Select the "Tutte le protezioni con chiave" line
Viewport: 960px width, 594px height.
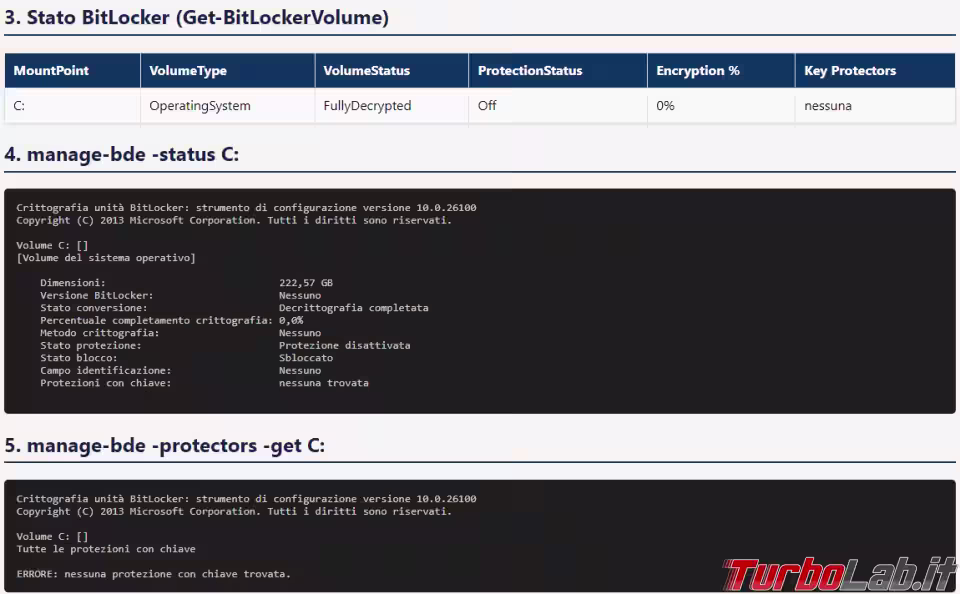[x=106, y=549]
